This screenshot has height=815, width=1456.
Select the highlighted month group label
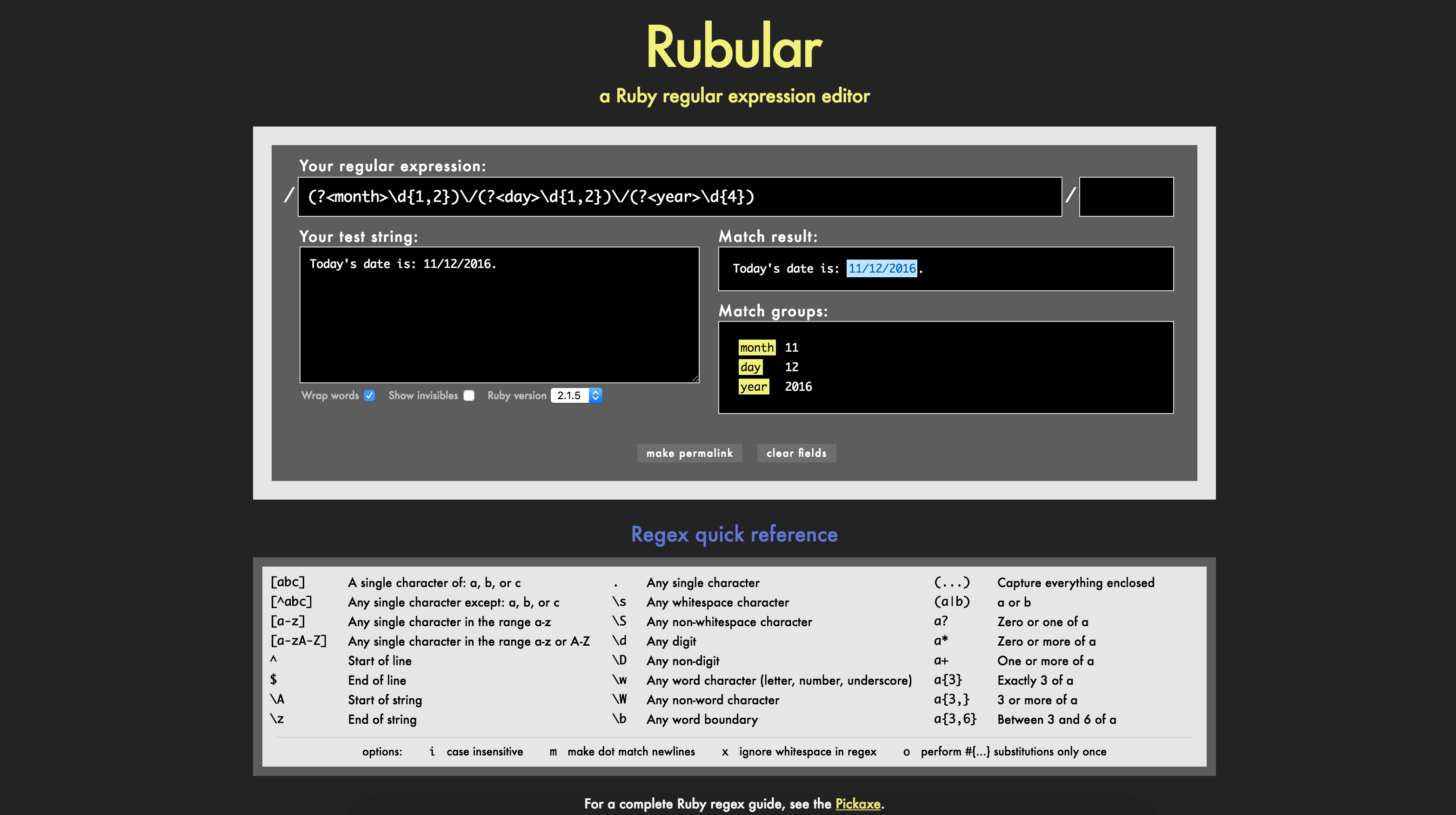tap(756, 347)
